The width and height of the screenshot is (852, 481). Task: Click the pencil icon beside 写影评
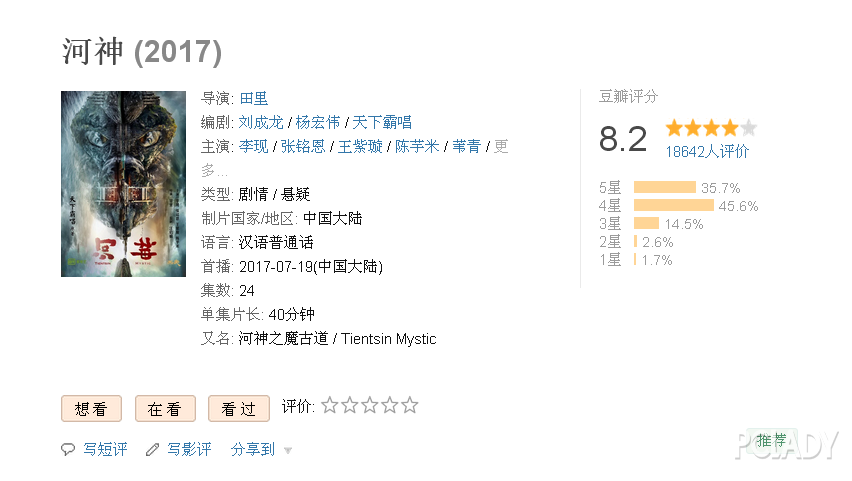click(x=153, y=449)
